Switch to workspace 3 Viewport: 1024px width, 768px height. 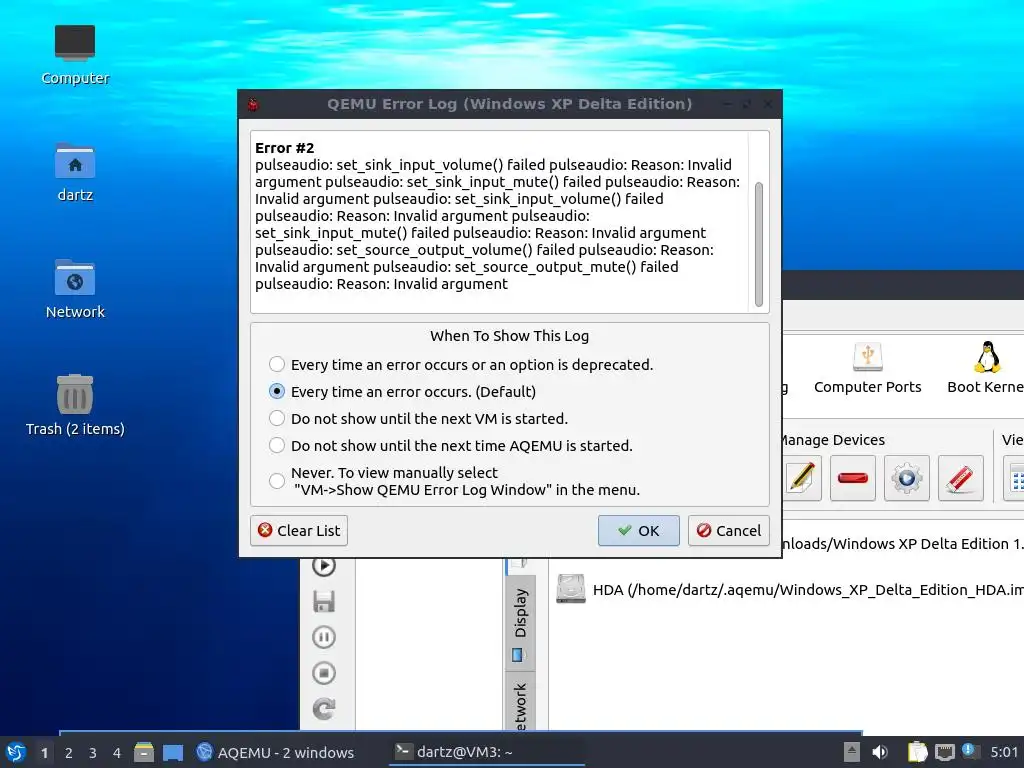[x=93, y=753]
